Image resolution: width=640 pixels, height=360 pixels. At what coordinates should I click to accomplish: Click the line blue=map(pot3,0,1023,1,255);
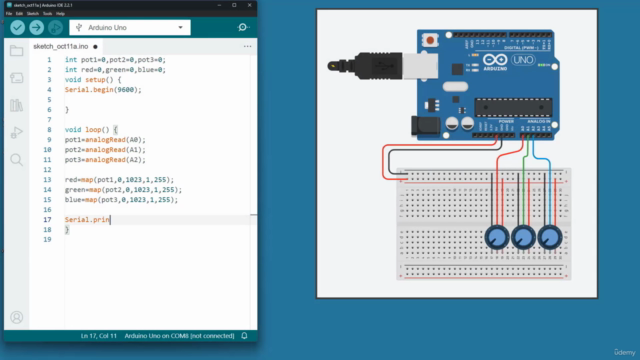pos(121,200)
